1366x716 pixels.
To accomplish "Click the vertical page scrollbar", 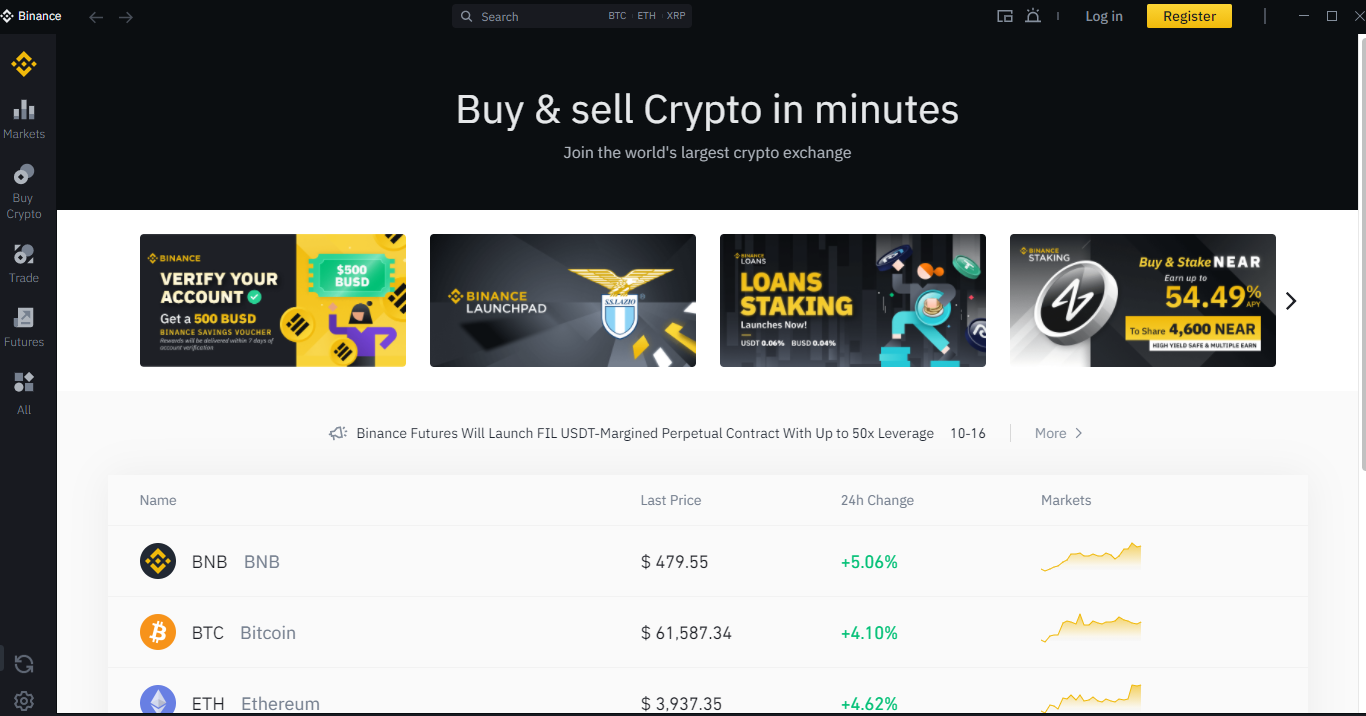I will tap(1361, 250).
